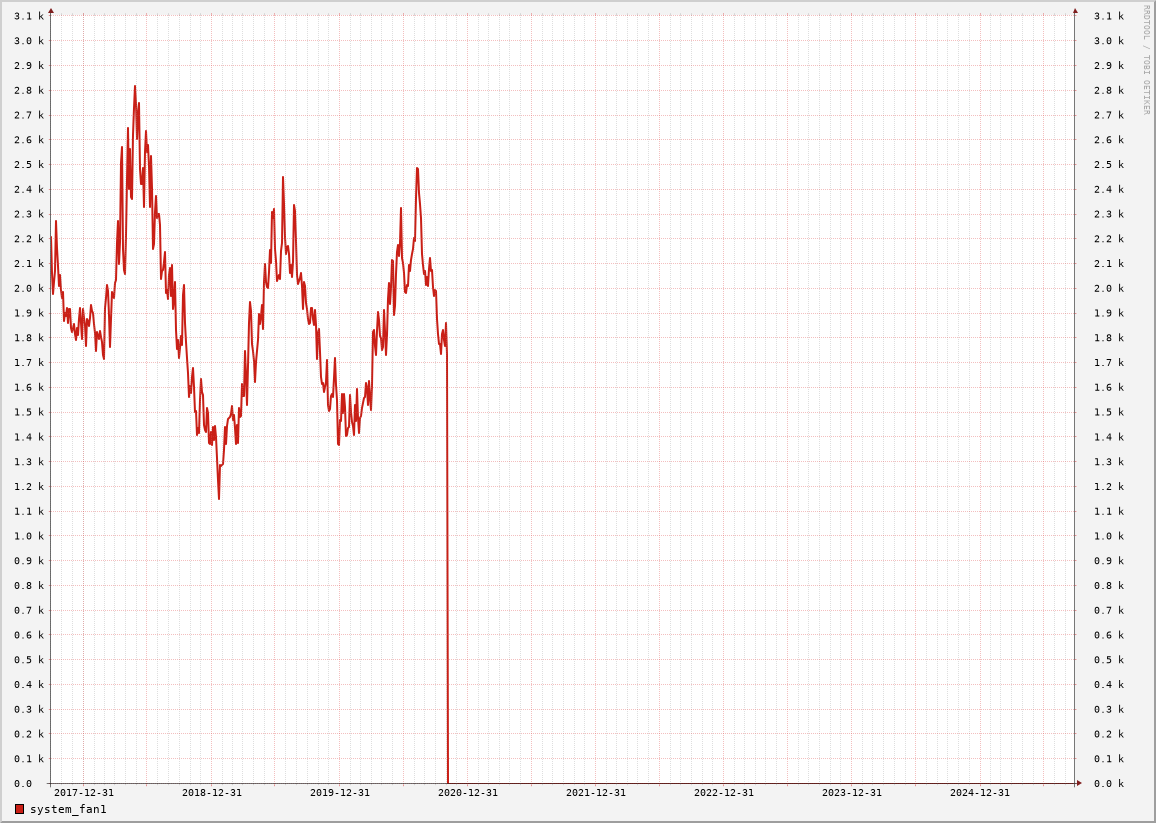Select the 2024-12-31 x-axis date label
The width and height of the screenshot is (1156, 823).
pyautogui.click(x=980, y=793)
